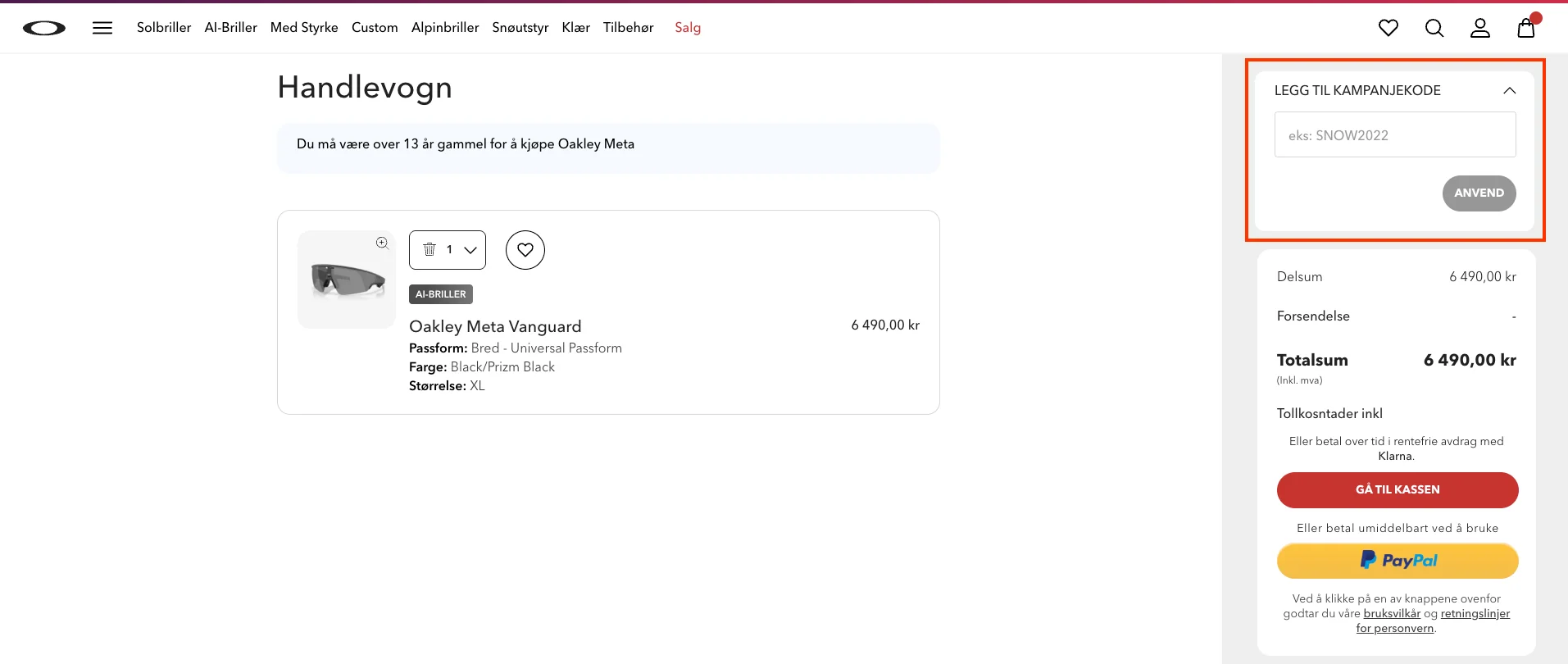Screen dimensions: 1568x664
Task: Click the AI-BRILLER product badge
Action: (x=441, y=294)
